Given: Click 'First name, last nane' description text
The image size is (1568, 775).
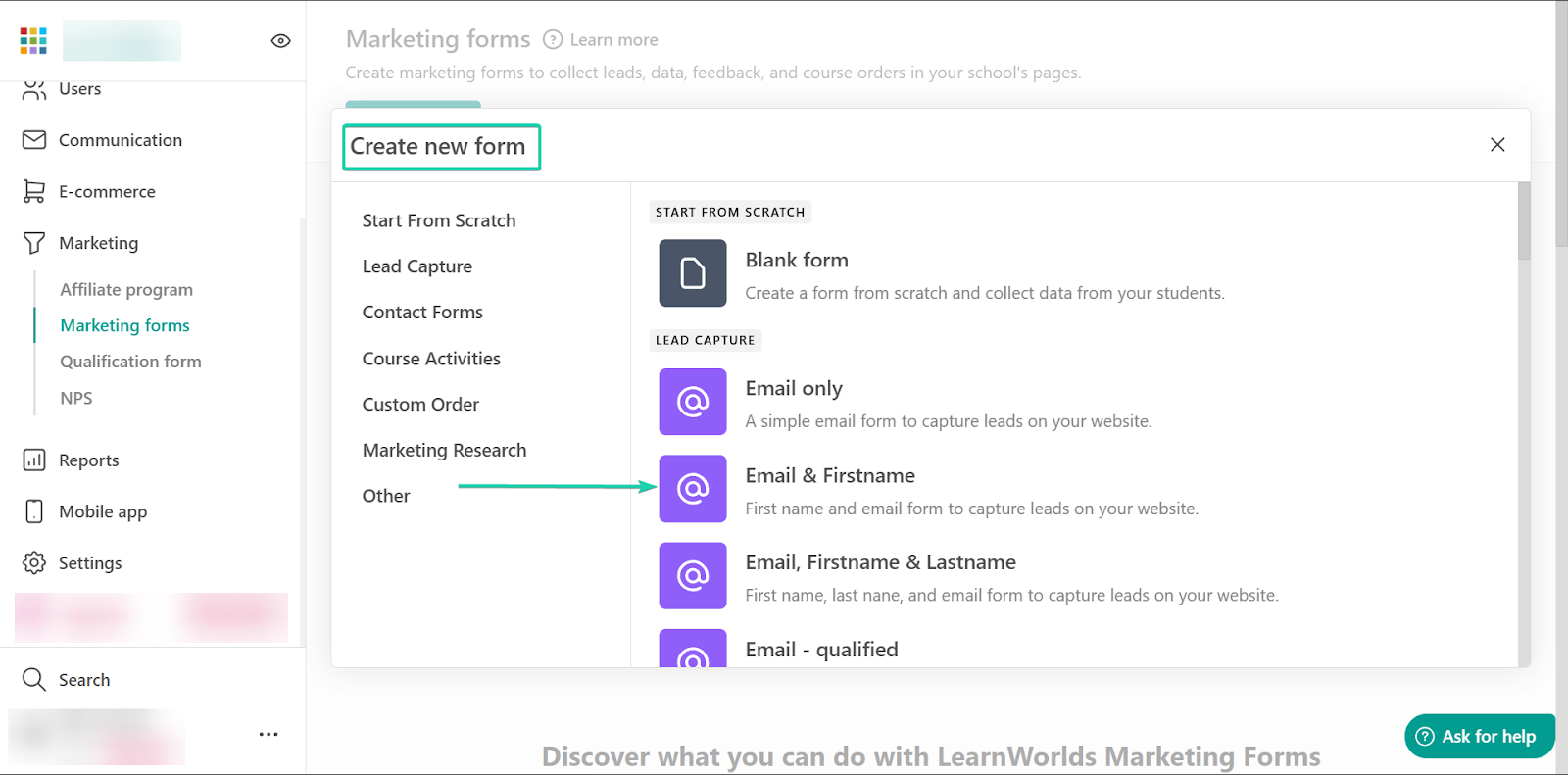Looking at the screenshot, I should coord(1011,595).
